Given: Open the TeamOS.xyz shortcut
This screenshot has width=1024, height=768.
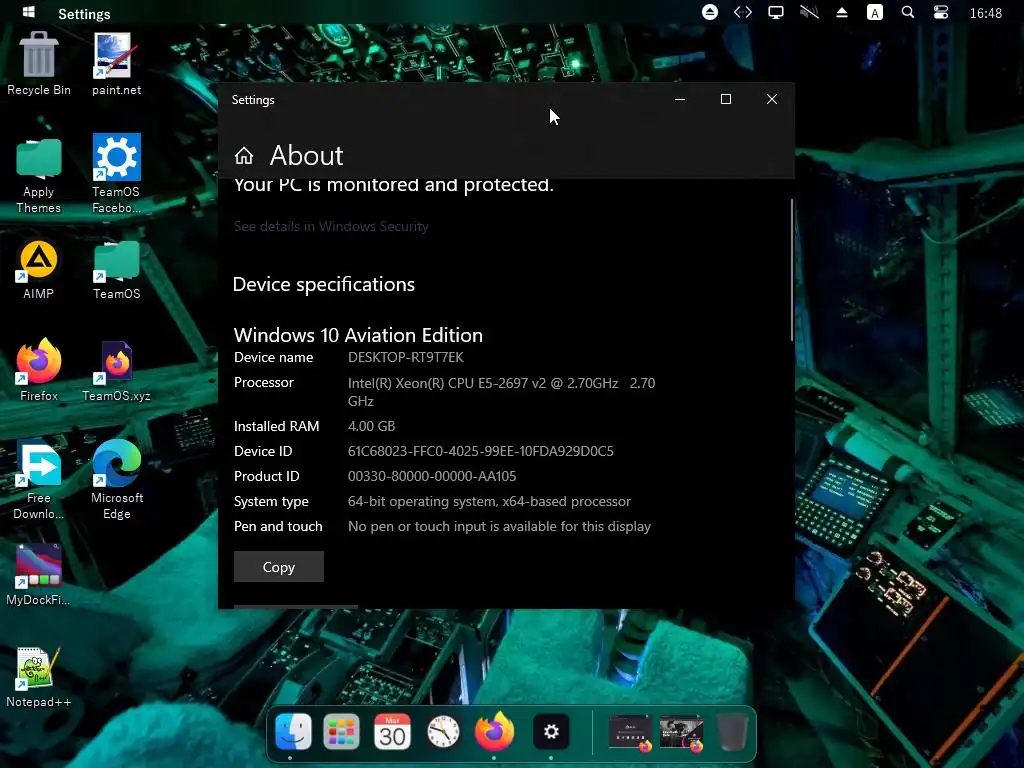Looking at the screenshot, I should (x=116, y=370).
